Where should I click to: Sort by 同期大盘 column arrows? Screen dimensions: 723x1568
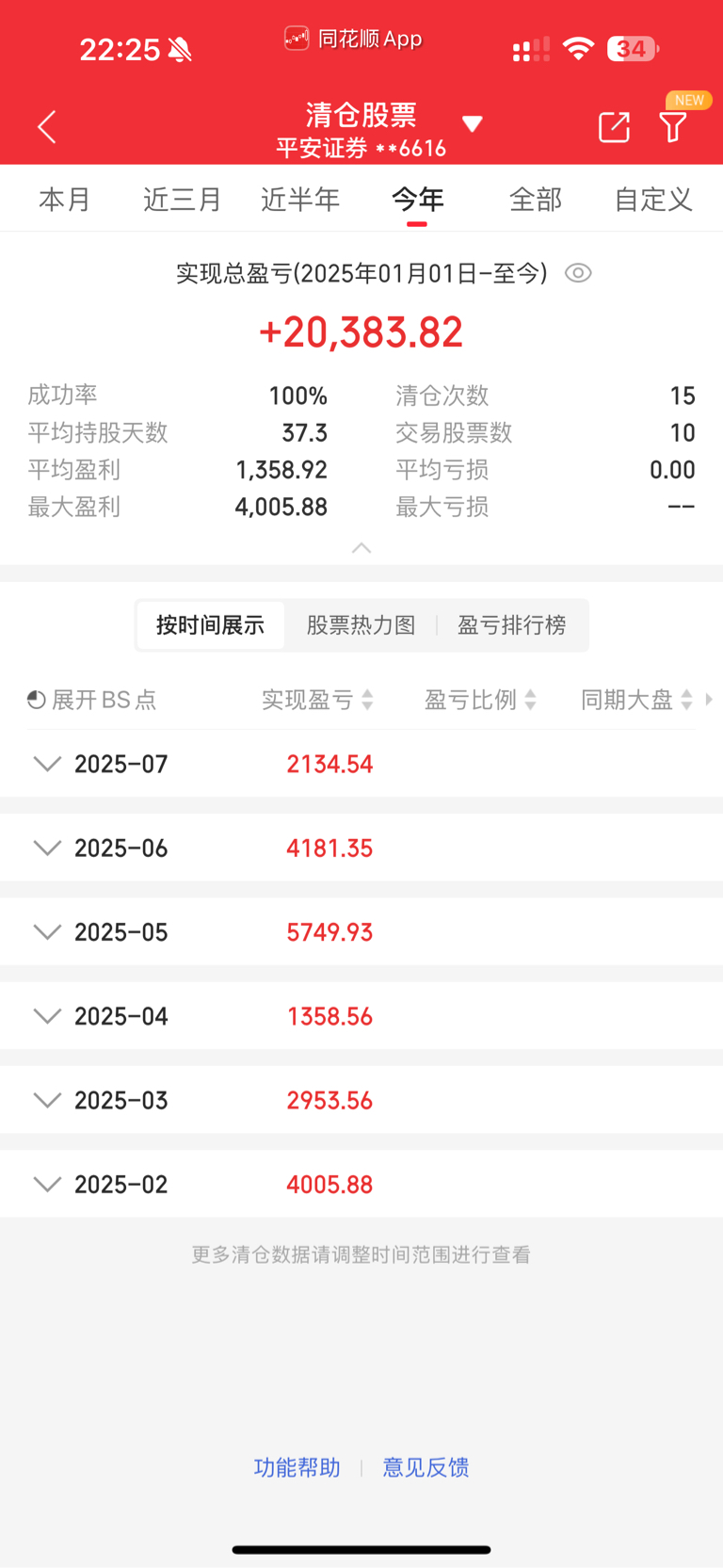pos(687,700)
